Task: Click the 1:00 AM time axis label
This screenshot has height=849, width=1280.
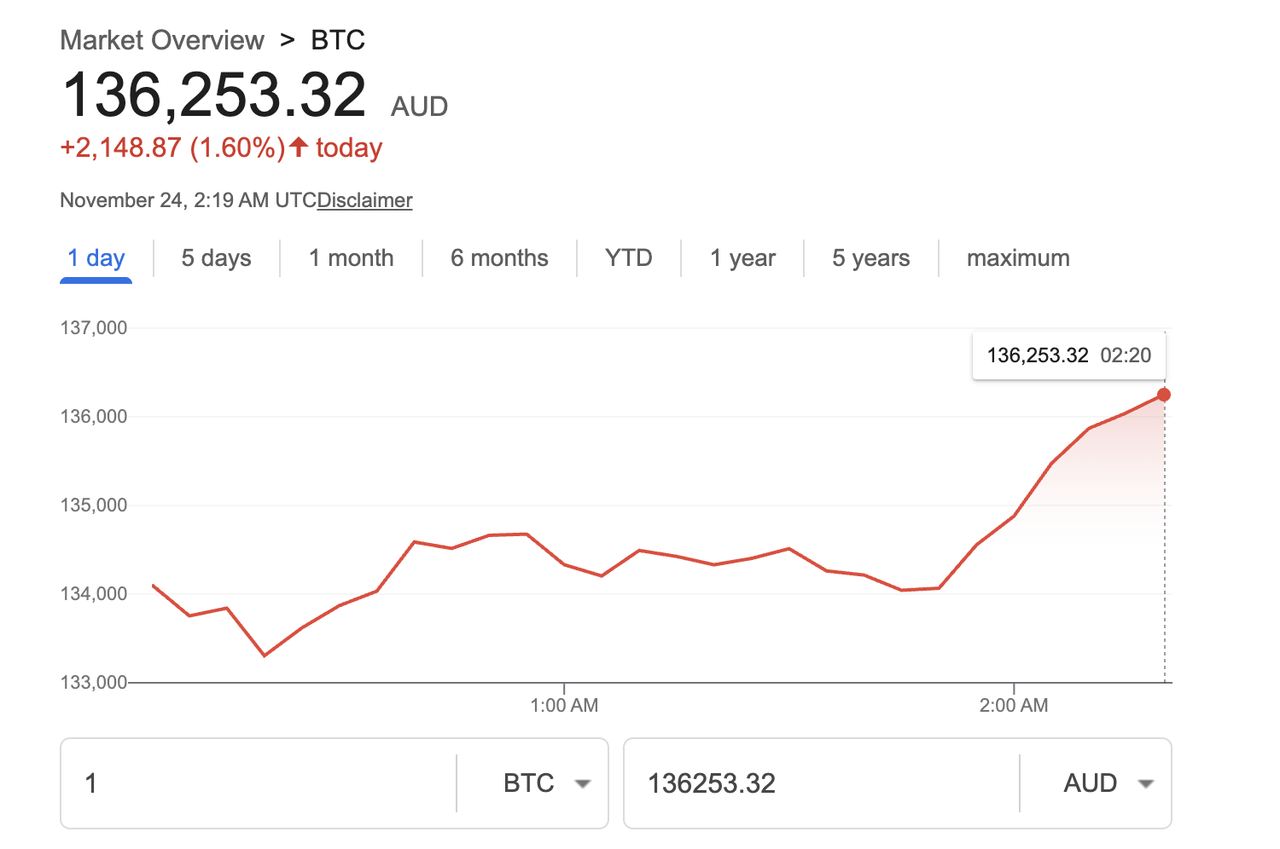Action: pos(564,705)
